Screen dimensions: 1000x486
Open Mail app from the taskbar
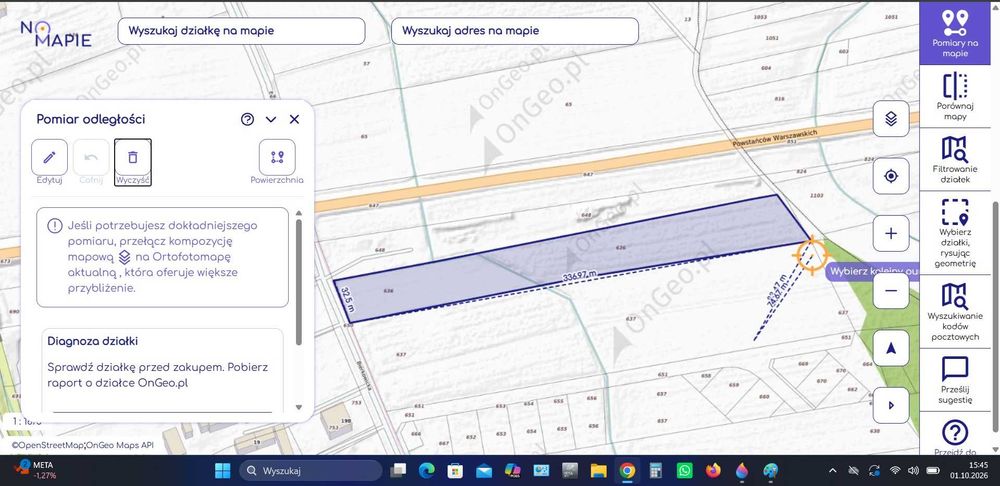pos(484,471)
